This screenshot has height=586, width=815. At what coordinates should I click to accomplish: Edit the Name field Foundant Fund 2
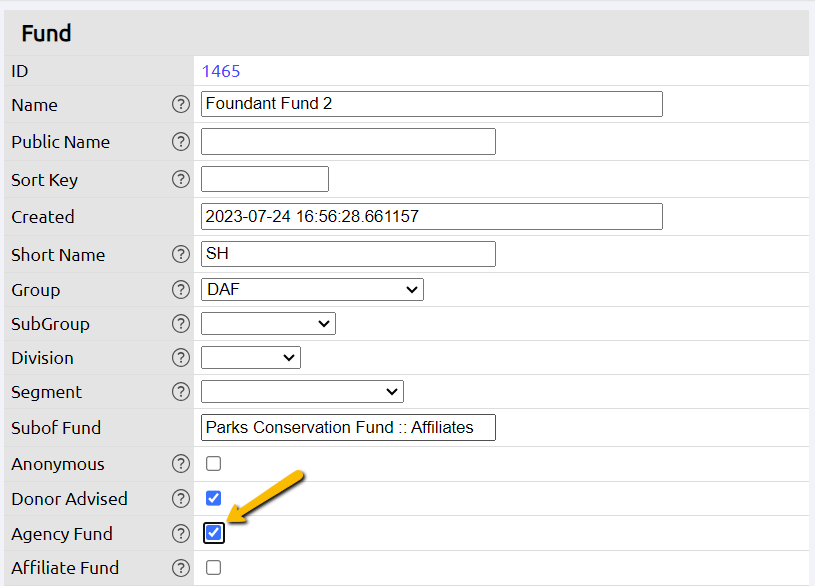[x=432, y=104]
